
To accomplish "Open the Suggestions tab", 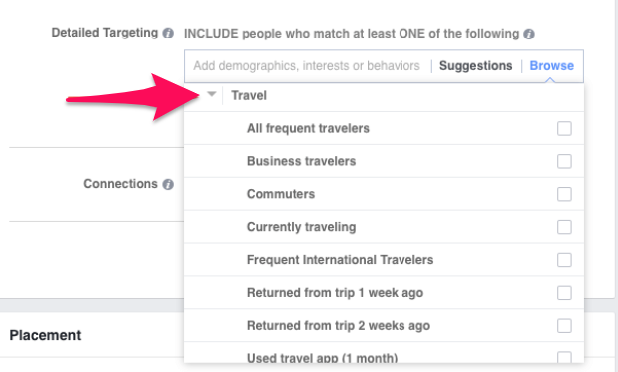I will pyautogui.click(x=475, y=65).
